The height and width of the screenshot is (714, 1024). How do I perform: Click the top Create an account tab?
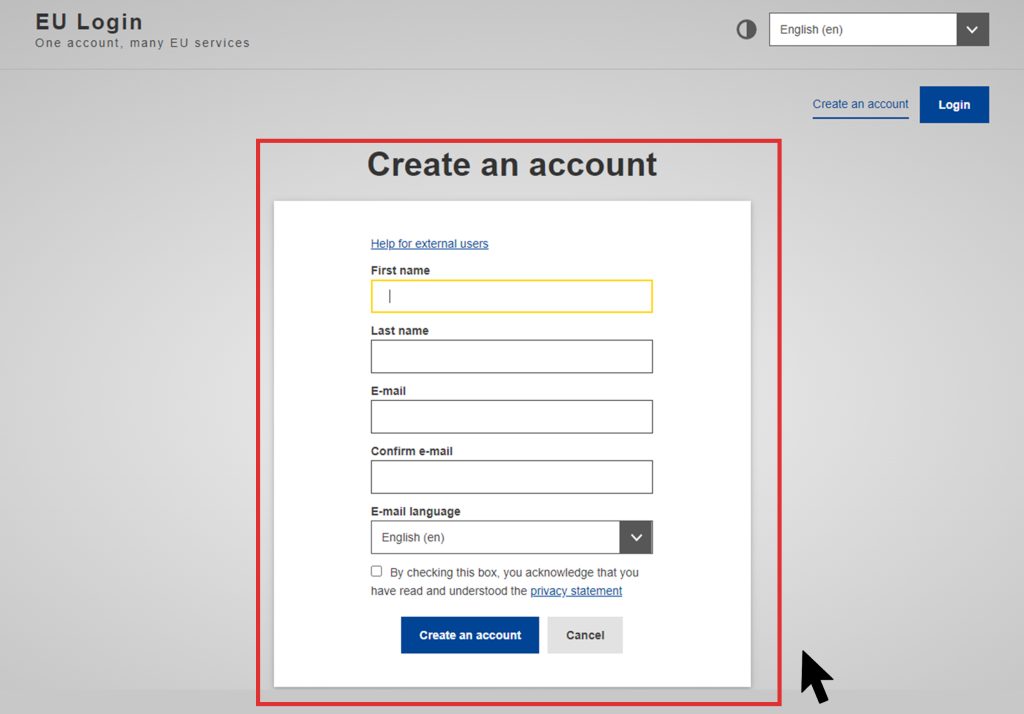point(860,105)
